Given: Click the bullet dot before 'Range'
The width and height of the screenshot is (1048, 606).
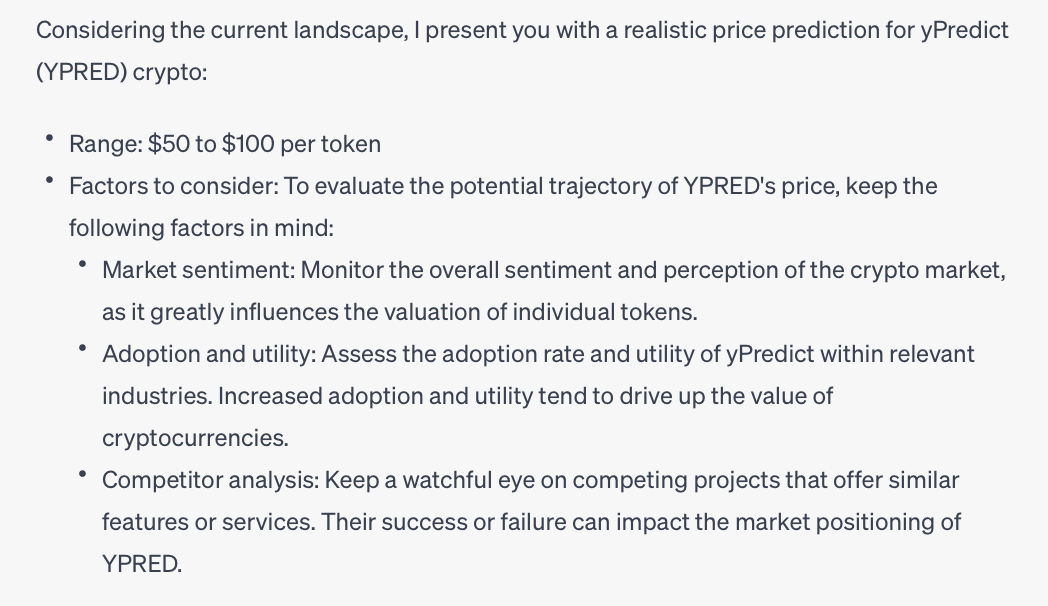Looking at the screenshot, I should pyautogui.click(x=49, y=138).
